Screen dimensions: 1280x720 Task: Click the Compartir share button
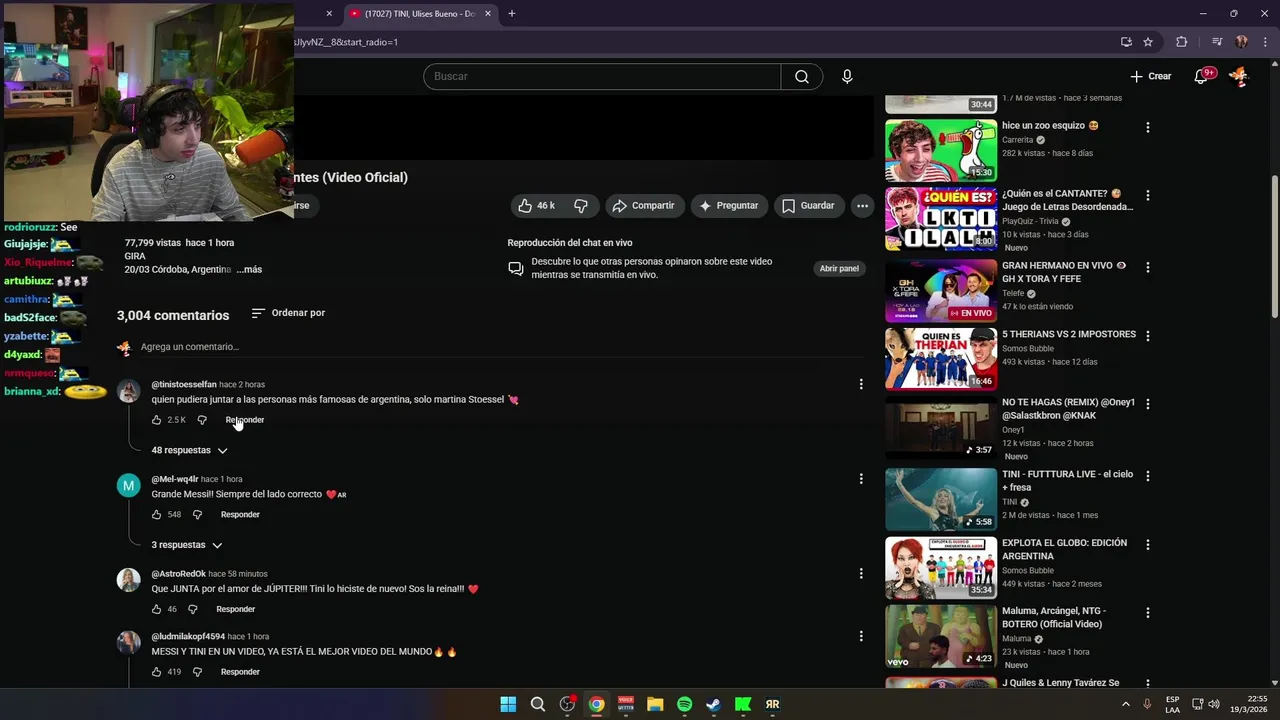644,206
